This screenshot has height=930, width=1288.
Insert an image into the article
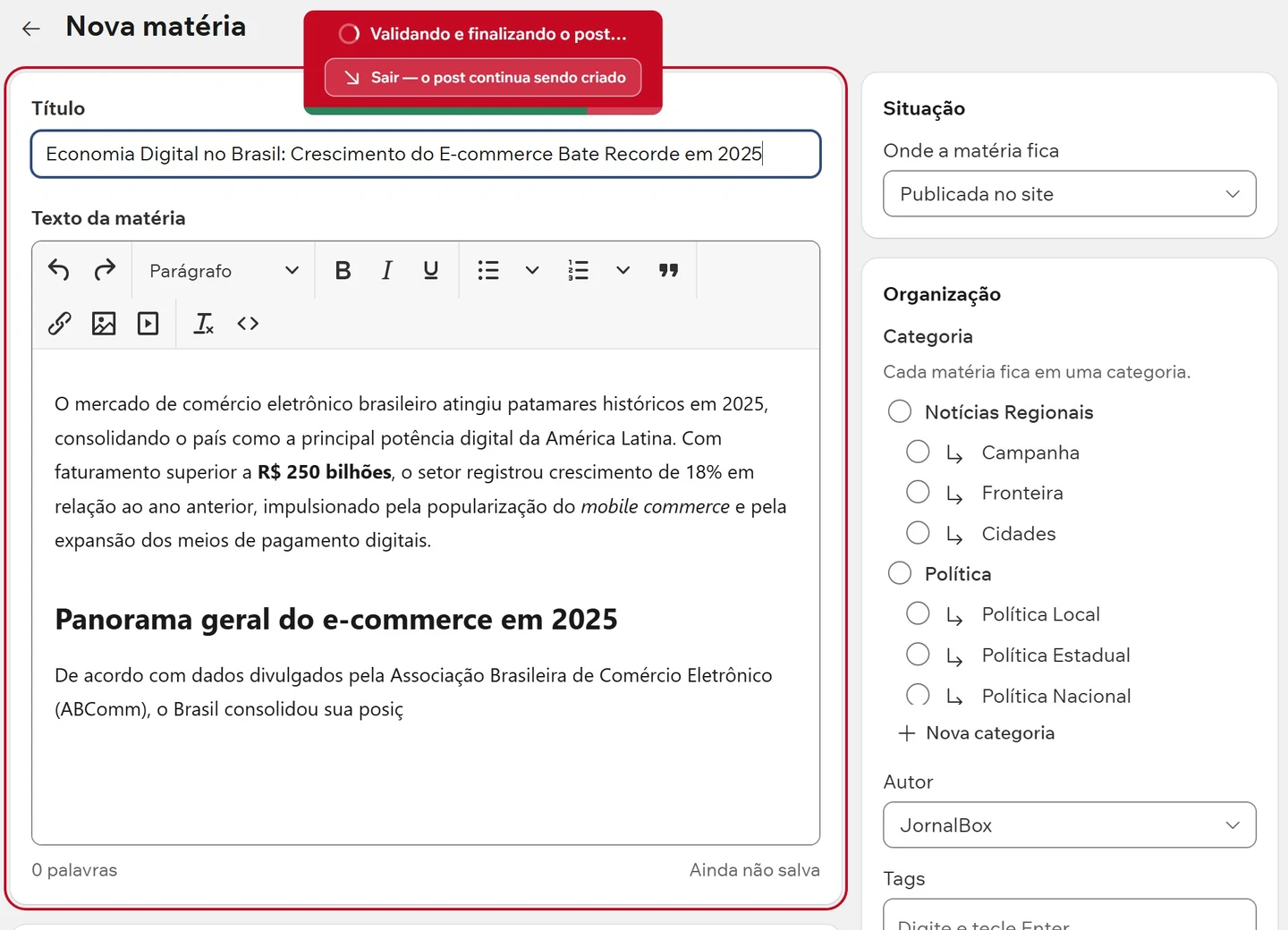tap(104, 323)
